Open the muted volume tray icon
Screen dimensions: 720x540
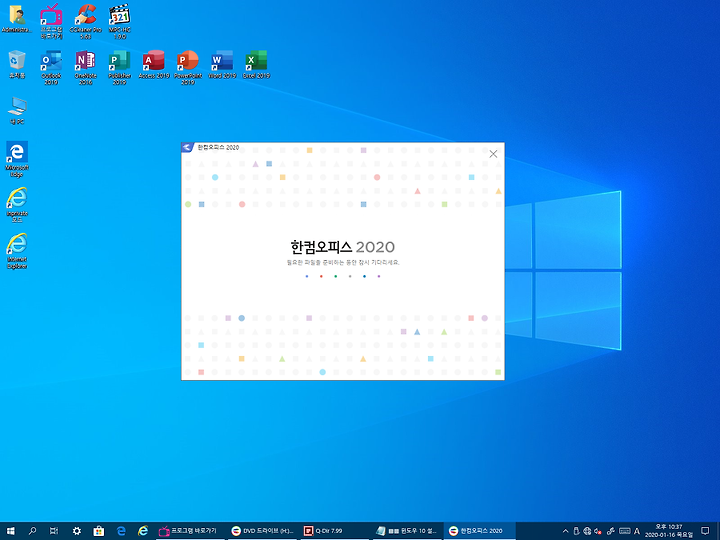point(598,531)
